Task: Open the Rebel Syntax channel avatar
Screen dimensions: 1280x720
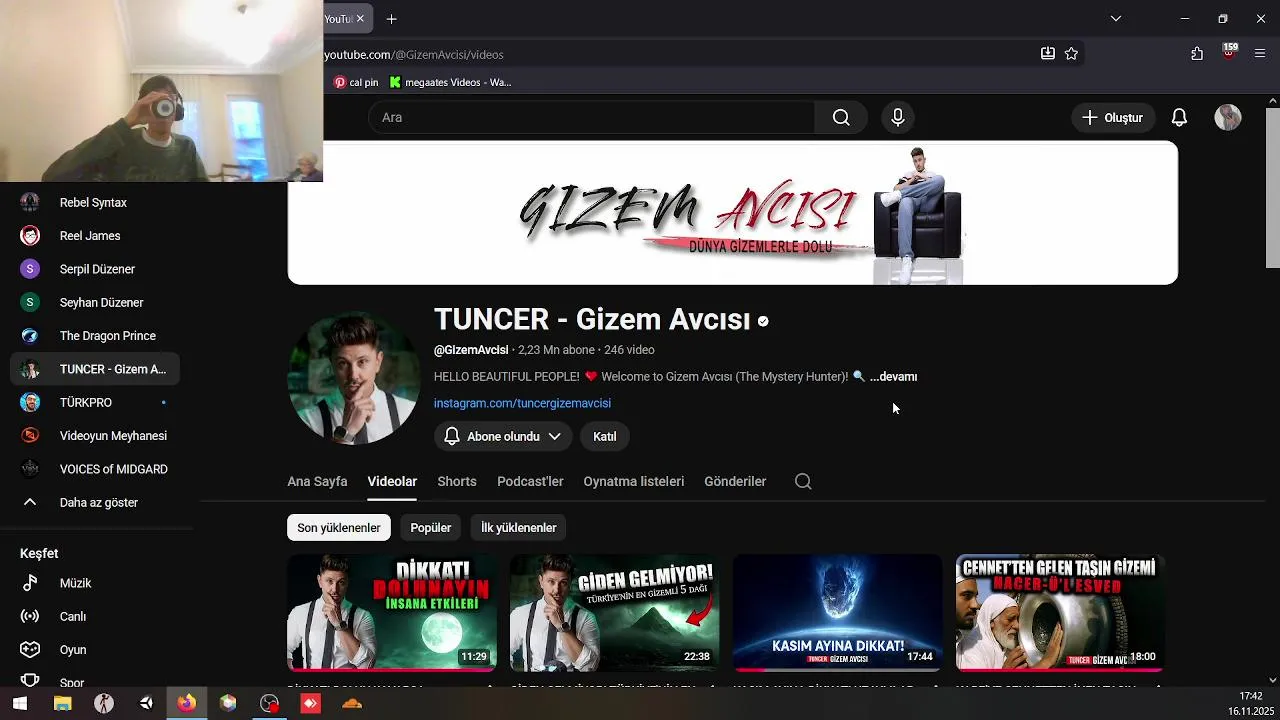Action: [30, 202]
